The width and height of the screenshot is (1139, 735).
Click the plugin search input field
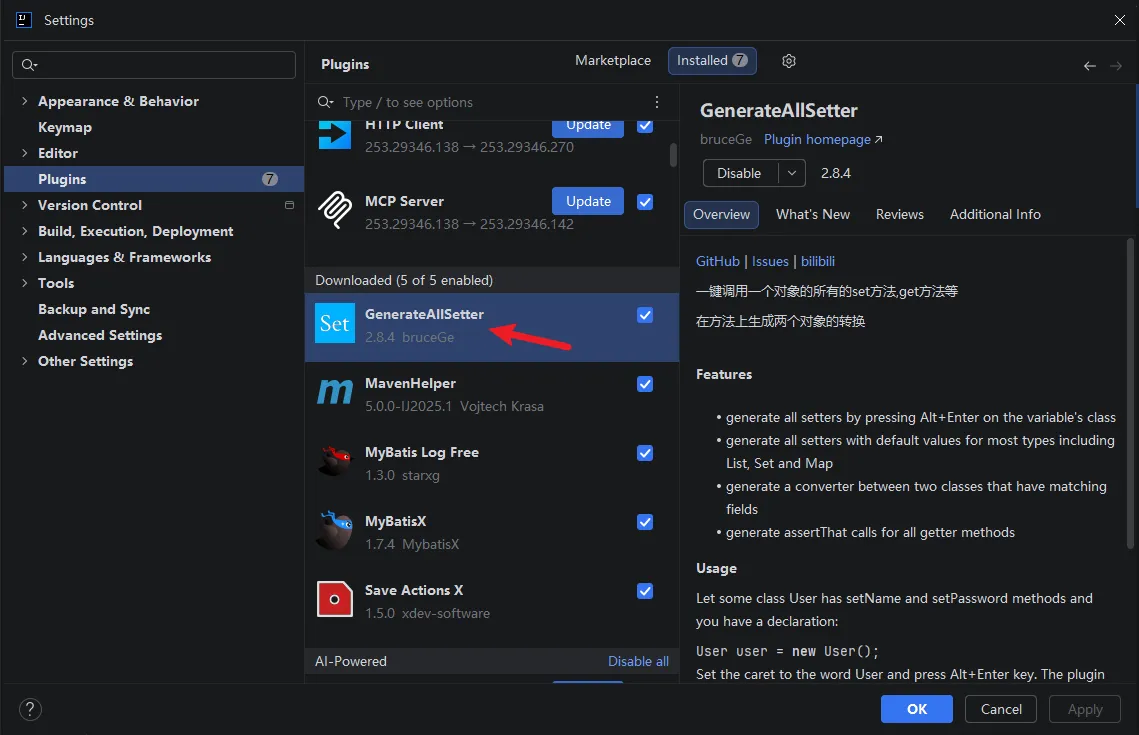point(494,102)
